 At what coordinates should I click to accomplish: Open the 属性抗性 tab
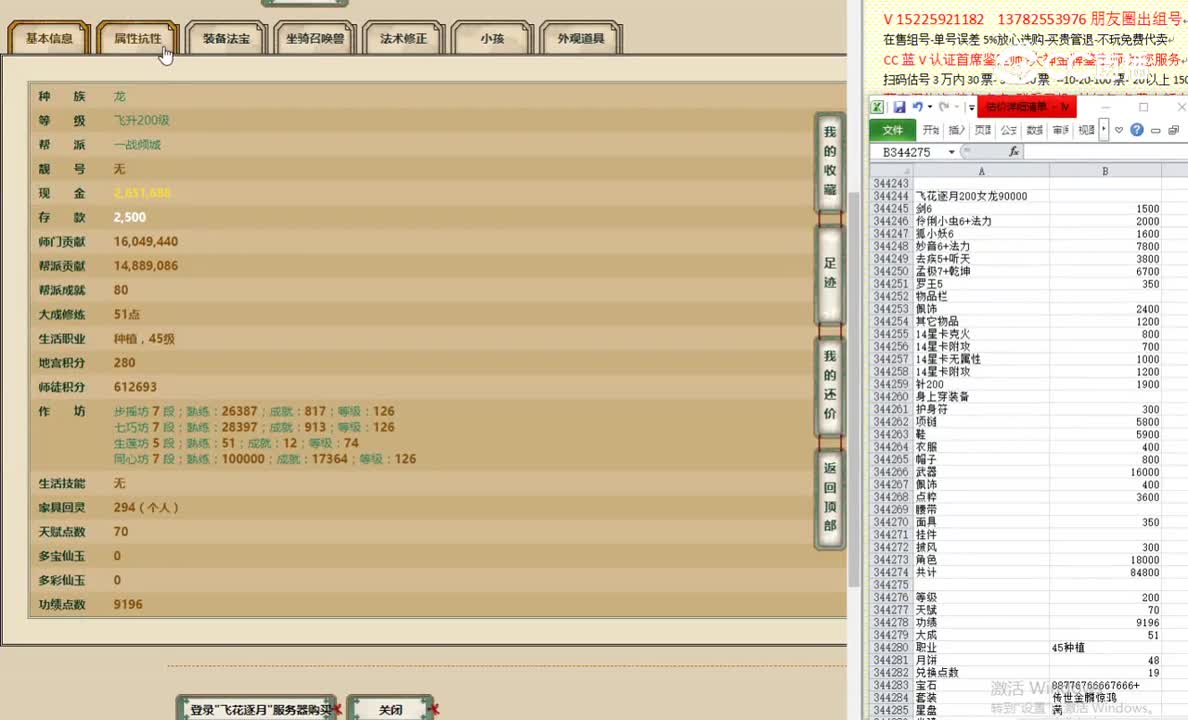[138, 39]
